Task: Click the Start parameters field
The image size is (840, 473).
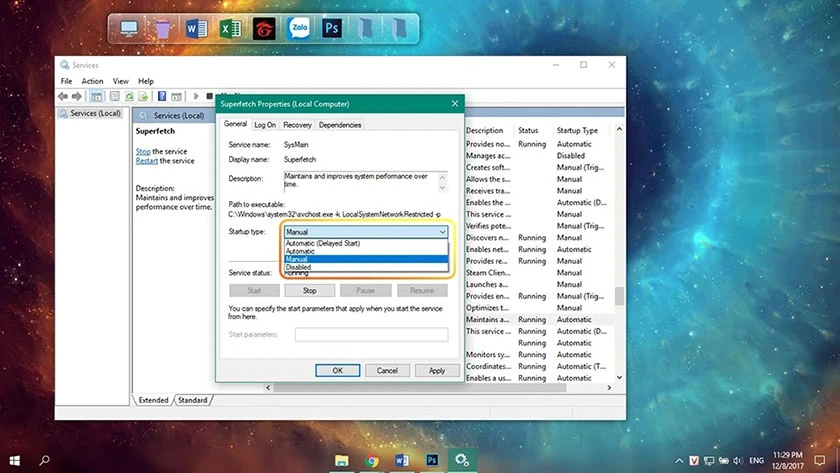Action: tap(371, 334)
